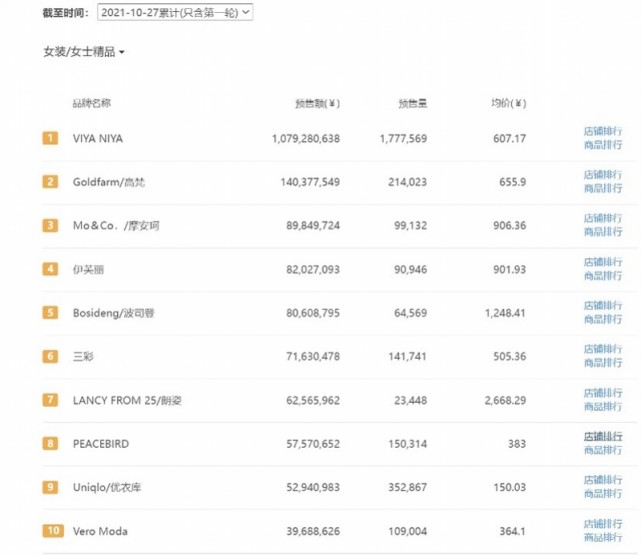Click the 截至时间 label
This screenshot has height=556, width=641.
click(x=65, y=13)
